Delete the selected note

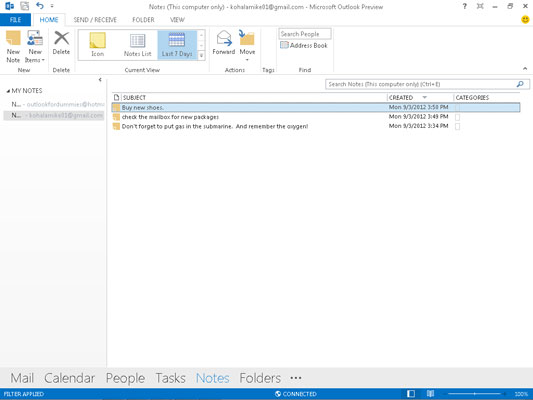tap(61, 43)
